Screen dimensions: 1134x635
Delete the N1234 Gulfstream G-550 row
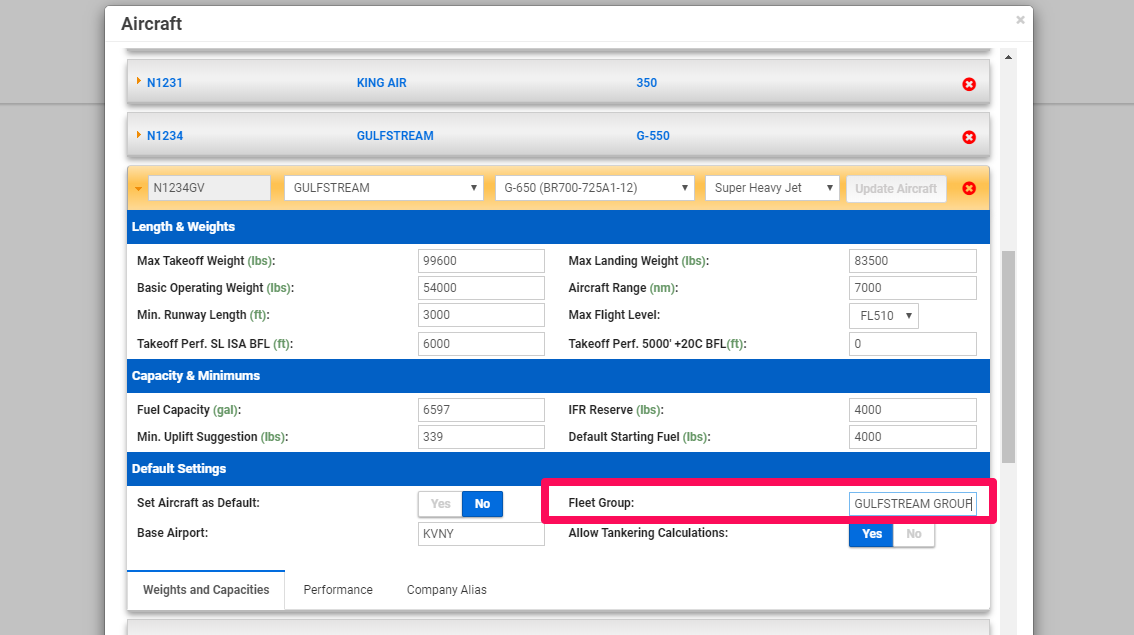tap(969, 137)
